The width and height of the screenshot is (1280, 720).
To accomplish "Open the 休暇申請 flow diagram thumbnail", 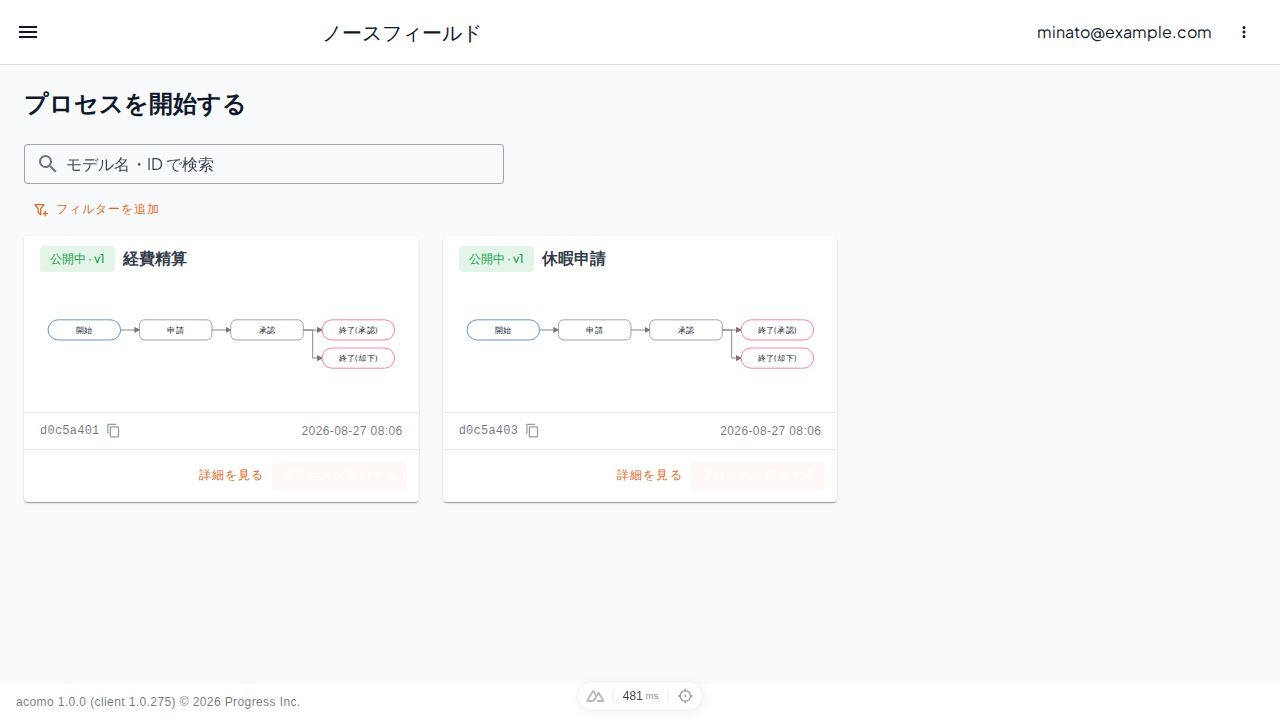I will click(x=640, y=344).
